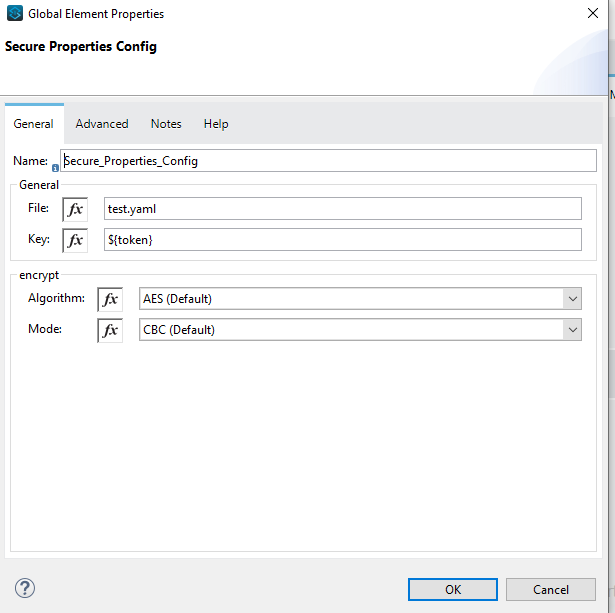
Task: Focus the File field with test.yaml
Action: (x=342, y=209)
